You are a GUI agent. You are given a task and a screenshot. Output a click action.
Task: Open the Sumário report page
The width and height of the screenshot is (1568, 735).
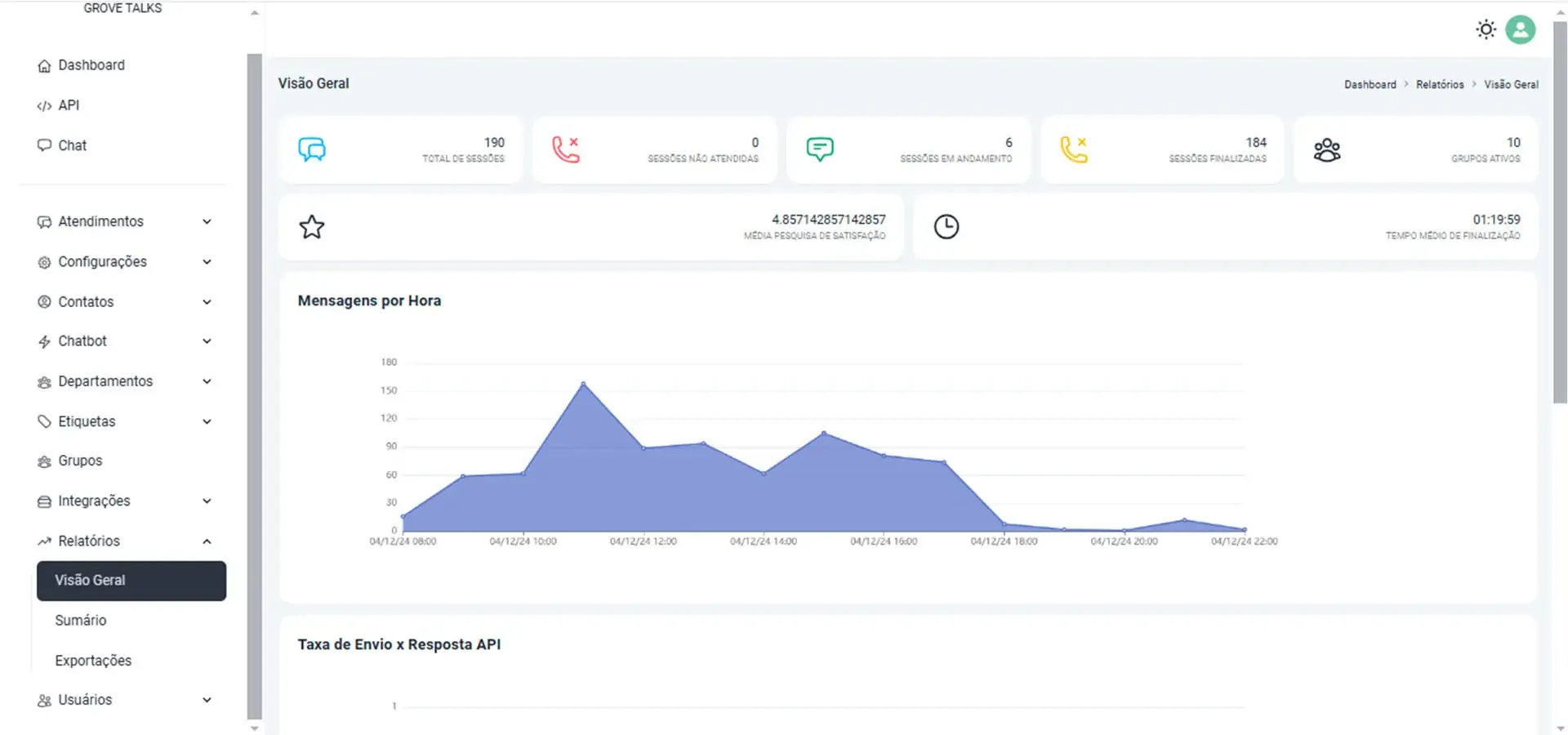tap(81, 621)
